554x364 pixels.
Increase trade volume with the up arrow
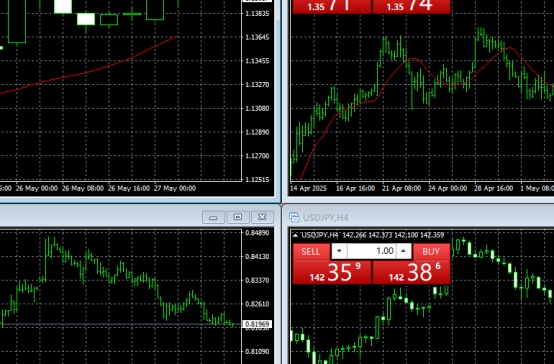(403, 251)
